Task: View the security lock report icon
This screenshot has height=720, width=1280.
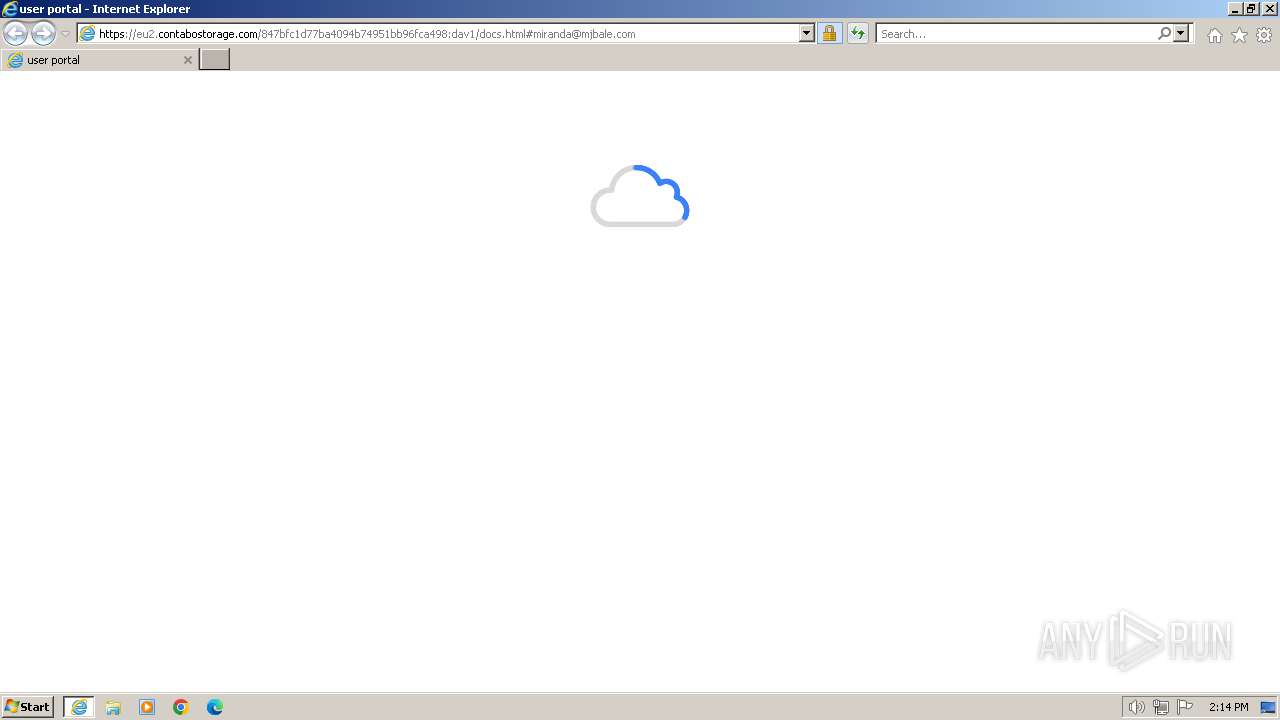Action: pyautogui.click(x=829, y=34)
